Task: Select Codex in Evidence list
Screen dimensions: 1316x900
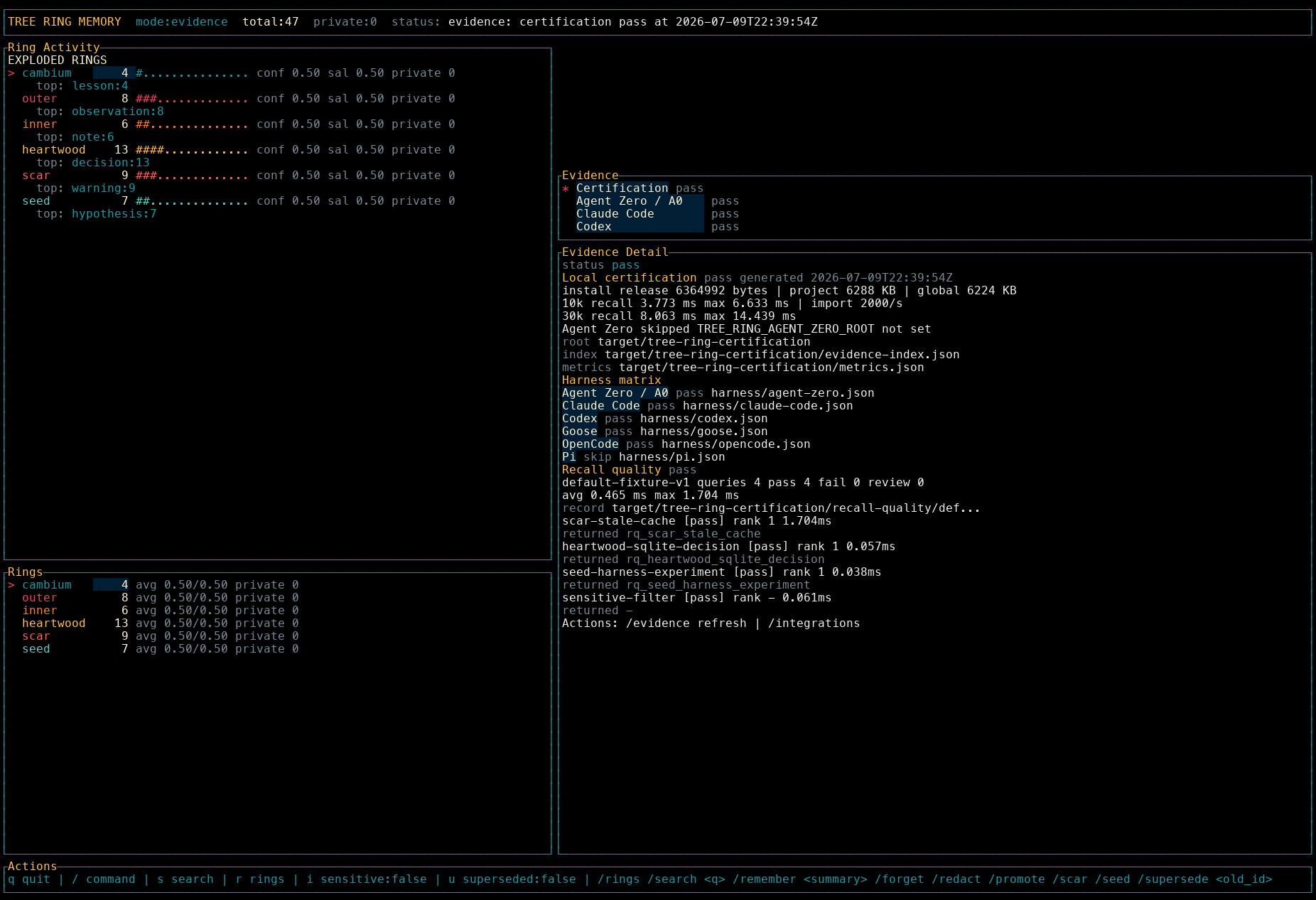Action: tap(658, 227)
